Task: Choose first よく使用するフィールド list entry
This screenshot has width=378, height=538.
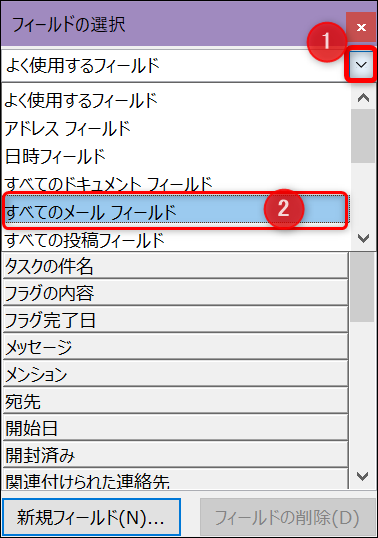Action: pos(176,101)
